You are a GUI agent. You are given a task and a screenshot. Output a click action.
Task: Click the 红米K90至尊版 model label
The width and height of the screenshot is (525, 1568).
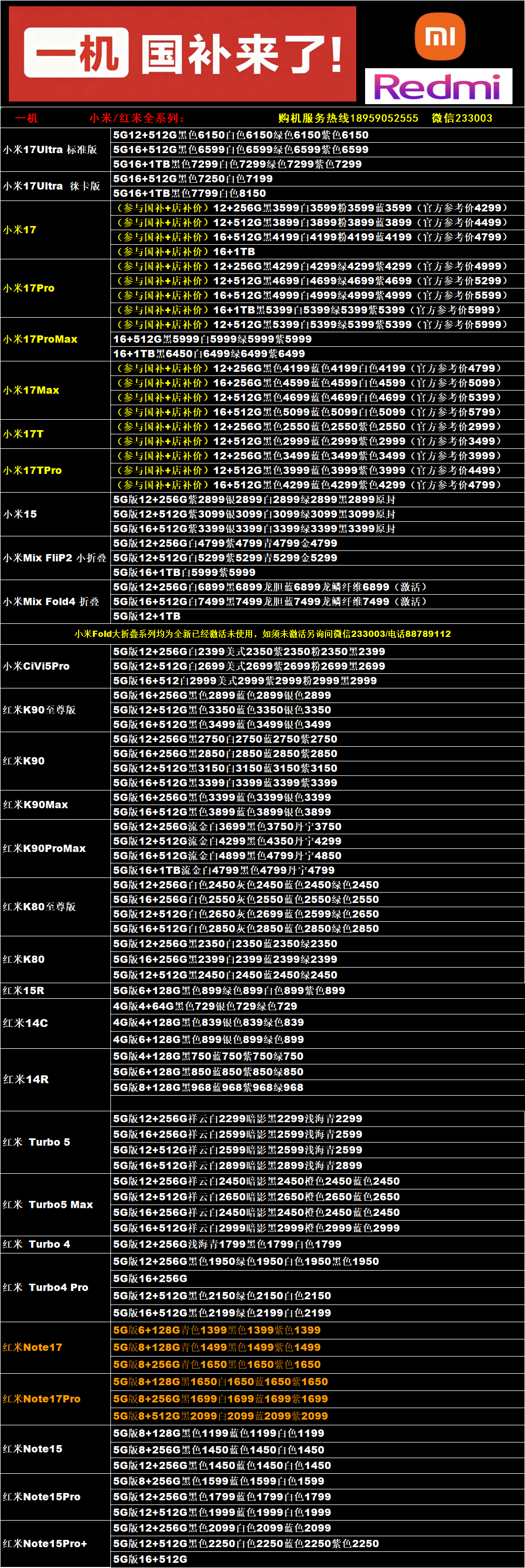[40, 711]
